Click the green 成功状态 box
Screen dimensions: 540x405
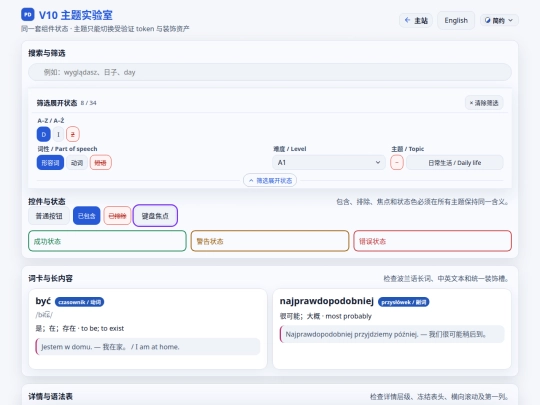pyautogui.click(x=107, y=241)
